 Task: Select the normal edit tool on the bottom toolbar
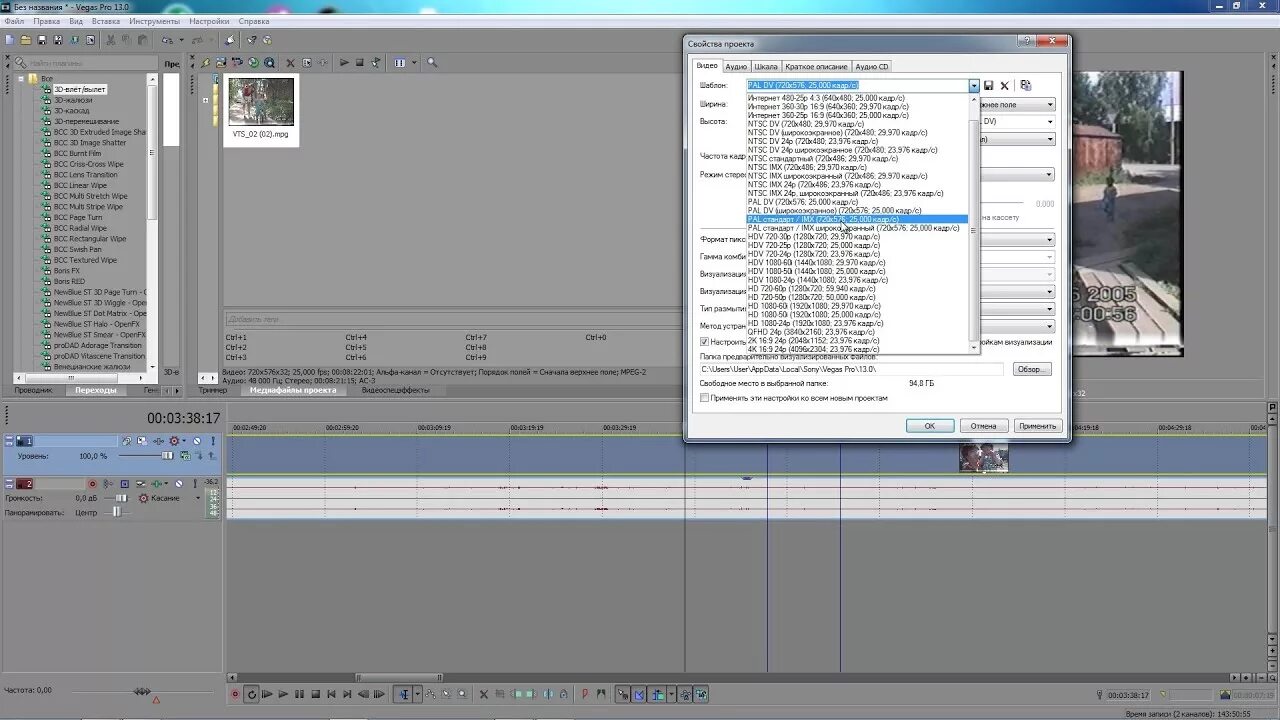coord(404,694)
